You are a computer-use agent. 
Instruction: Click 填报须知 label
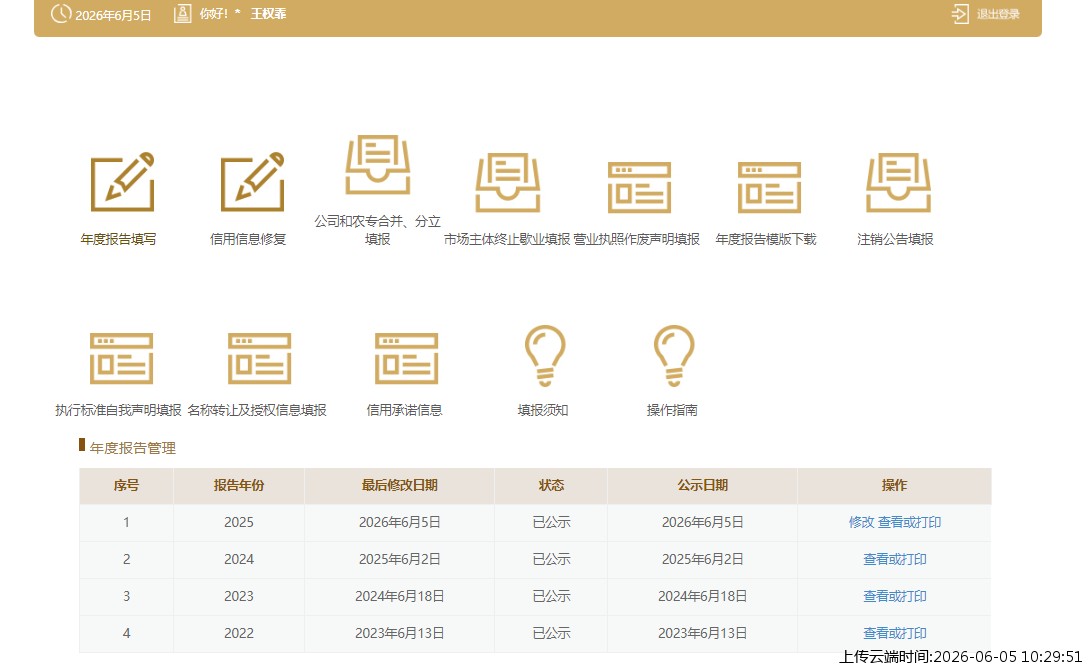[x=543, y=410]
